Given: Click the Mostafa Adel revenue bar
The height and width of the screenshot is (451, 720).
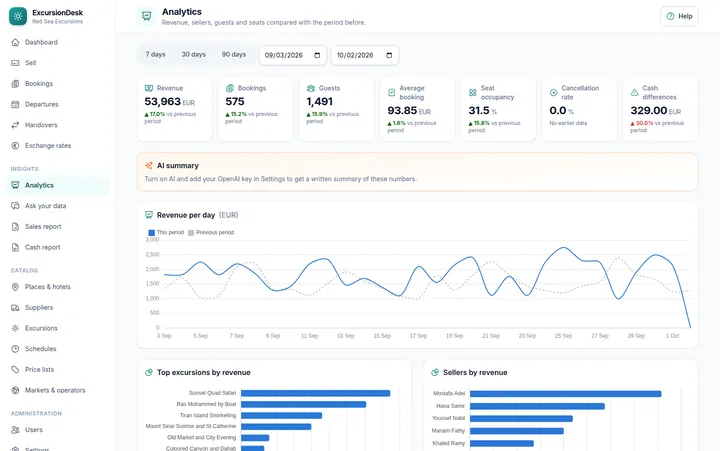Looking at the screenshot, I should pos(566,394).
